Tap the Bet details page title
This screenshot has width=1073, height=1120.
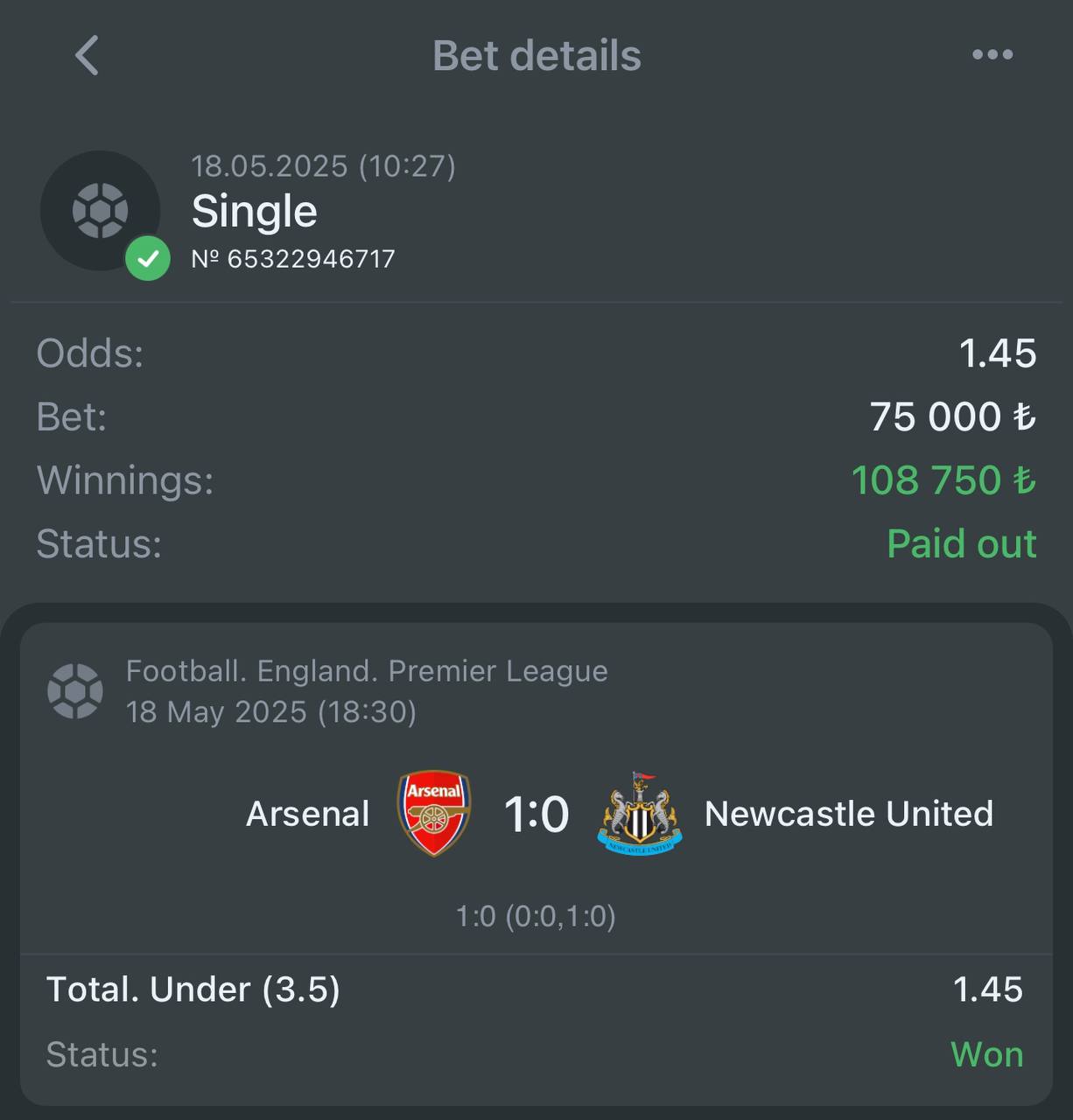coord(536,56)
